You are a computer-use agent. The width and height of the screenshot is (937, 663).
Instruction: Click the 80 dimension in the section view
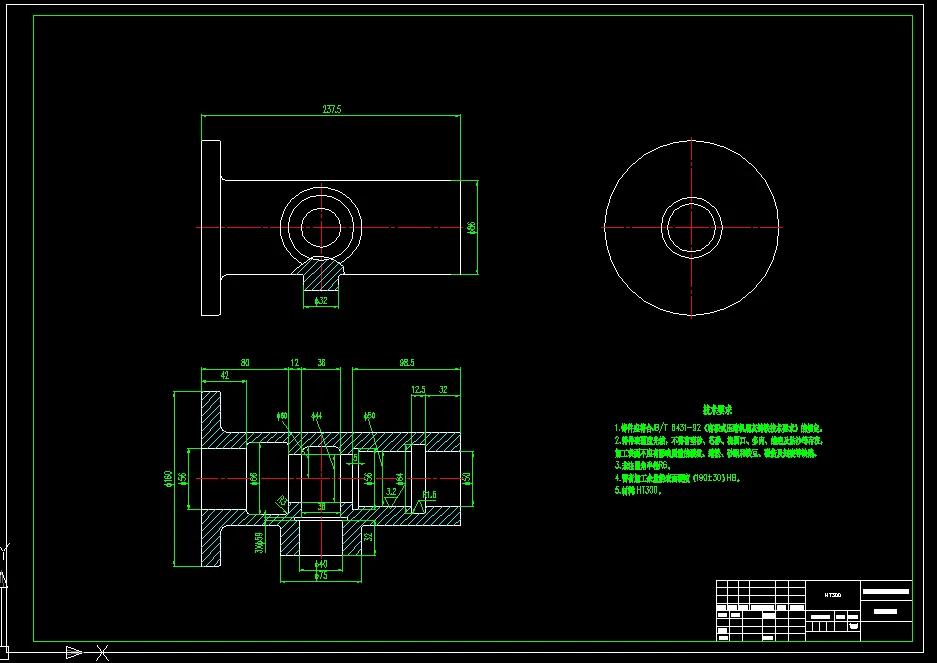pyautogui.click(x=245, y=362)
